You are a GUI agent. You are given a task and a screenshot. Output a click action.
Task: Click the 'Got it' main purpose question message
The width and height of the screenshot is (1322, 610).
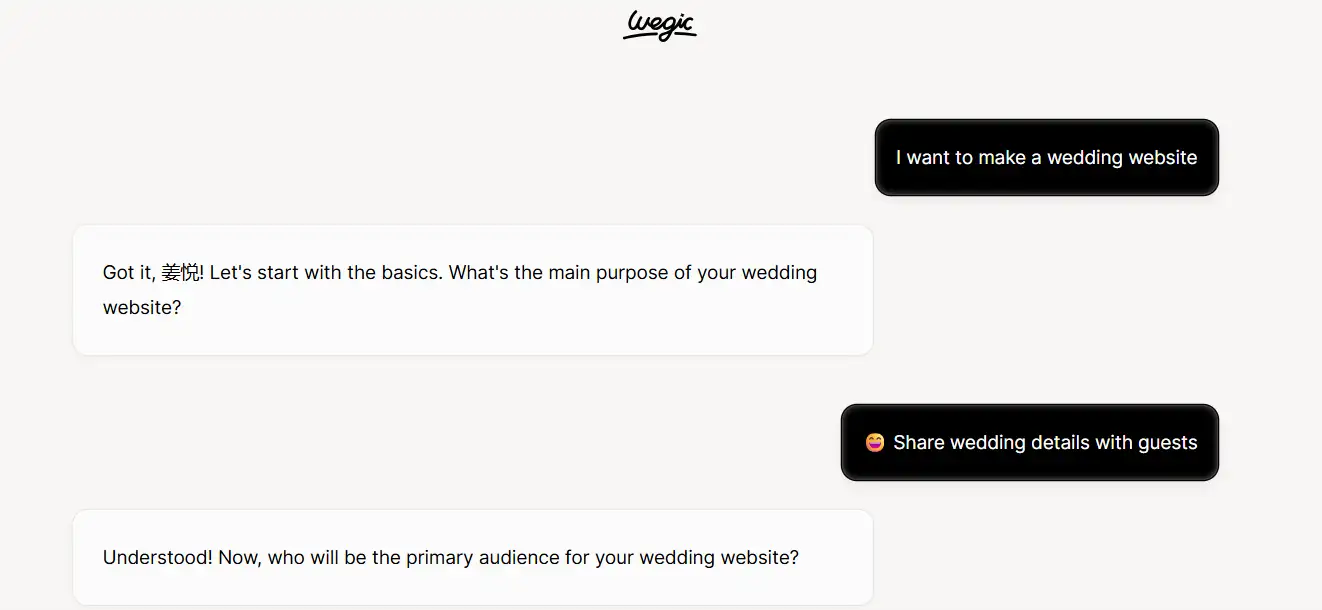pos(473,290)
